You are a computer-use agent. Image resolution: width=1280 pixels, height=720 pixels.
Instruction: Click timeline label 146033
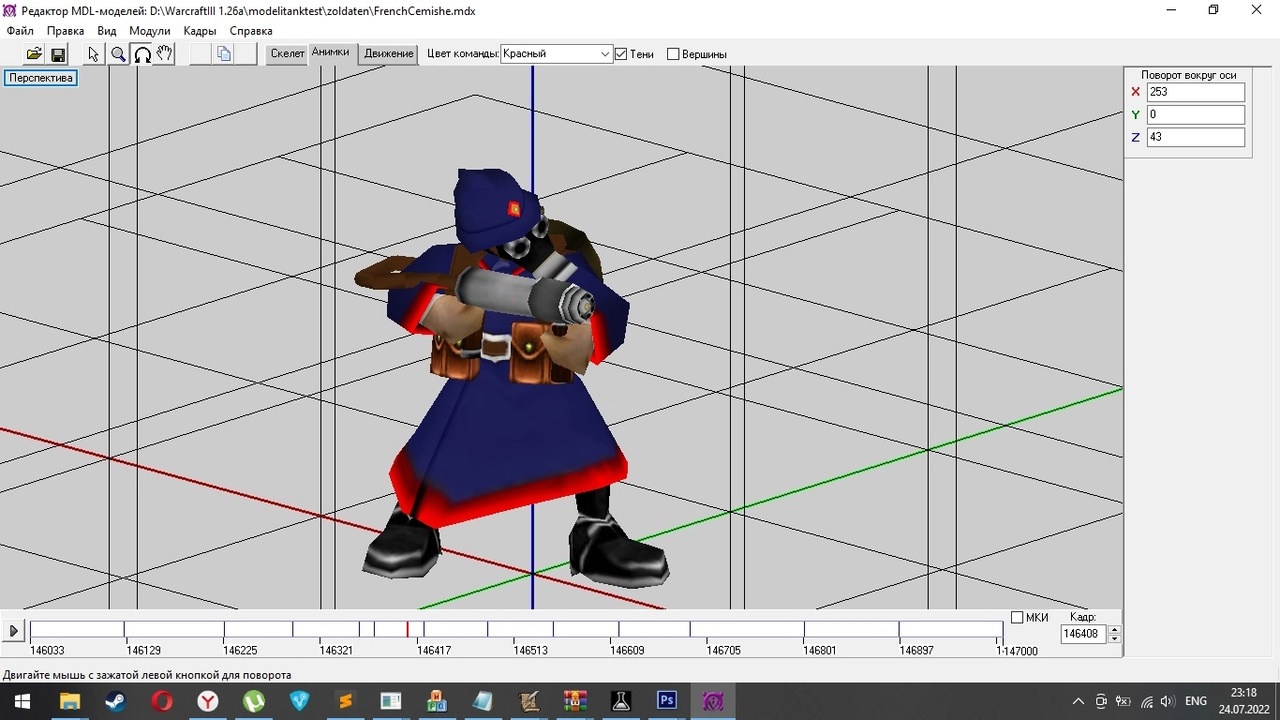47,650
